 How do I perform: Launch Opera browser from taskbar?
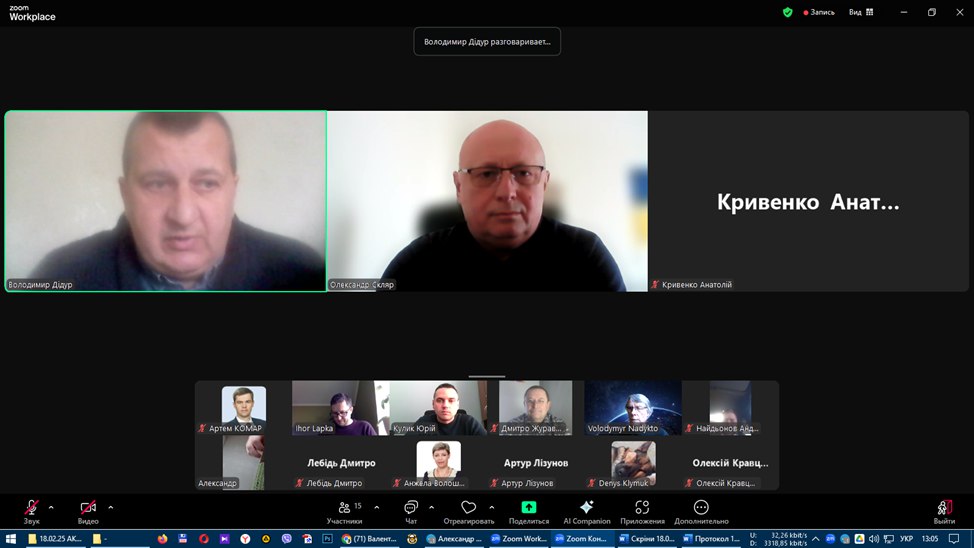tap(204, 539)
